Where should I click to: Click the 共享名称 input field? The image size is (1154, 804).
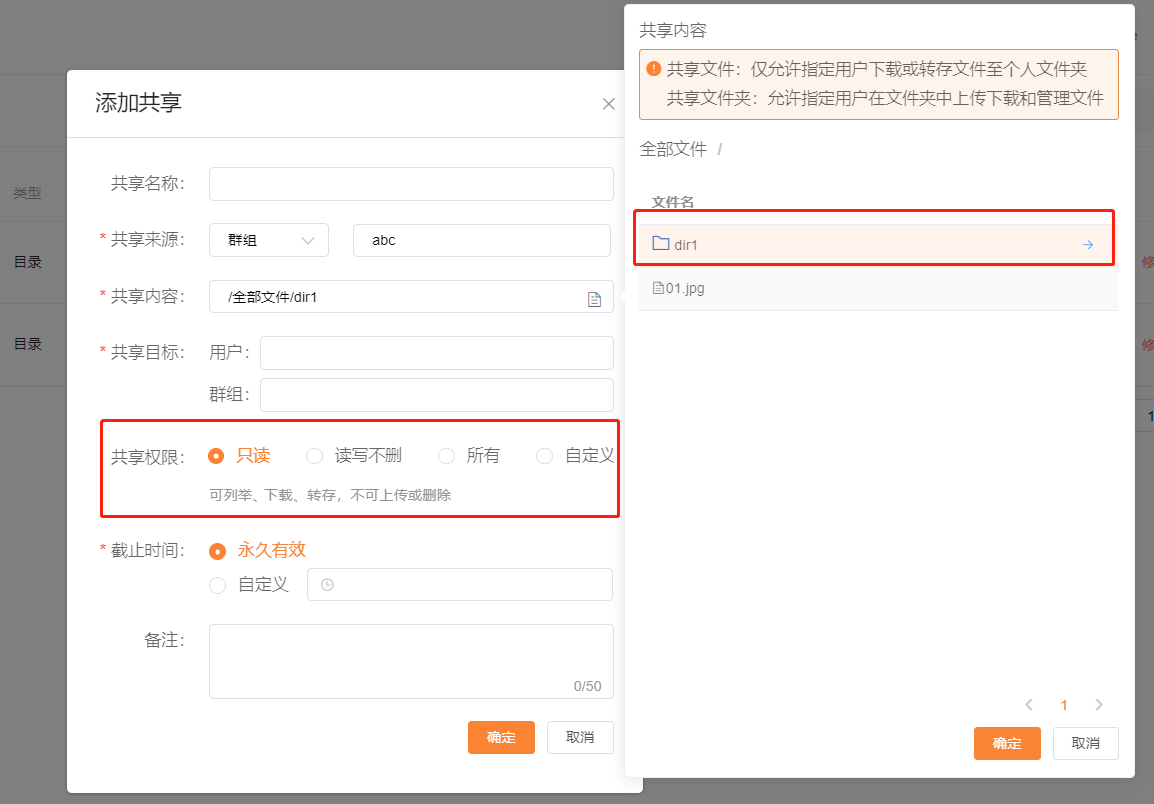411,184
